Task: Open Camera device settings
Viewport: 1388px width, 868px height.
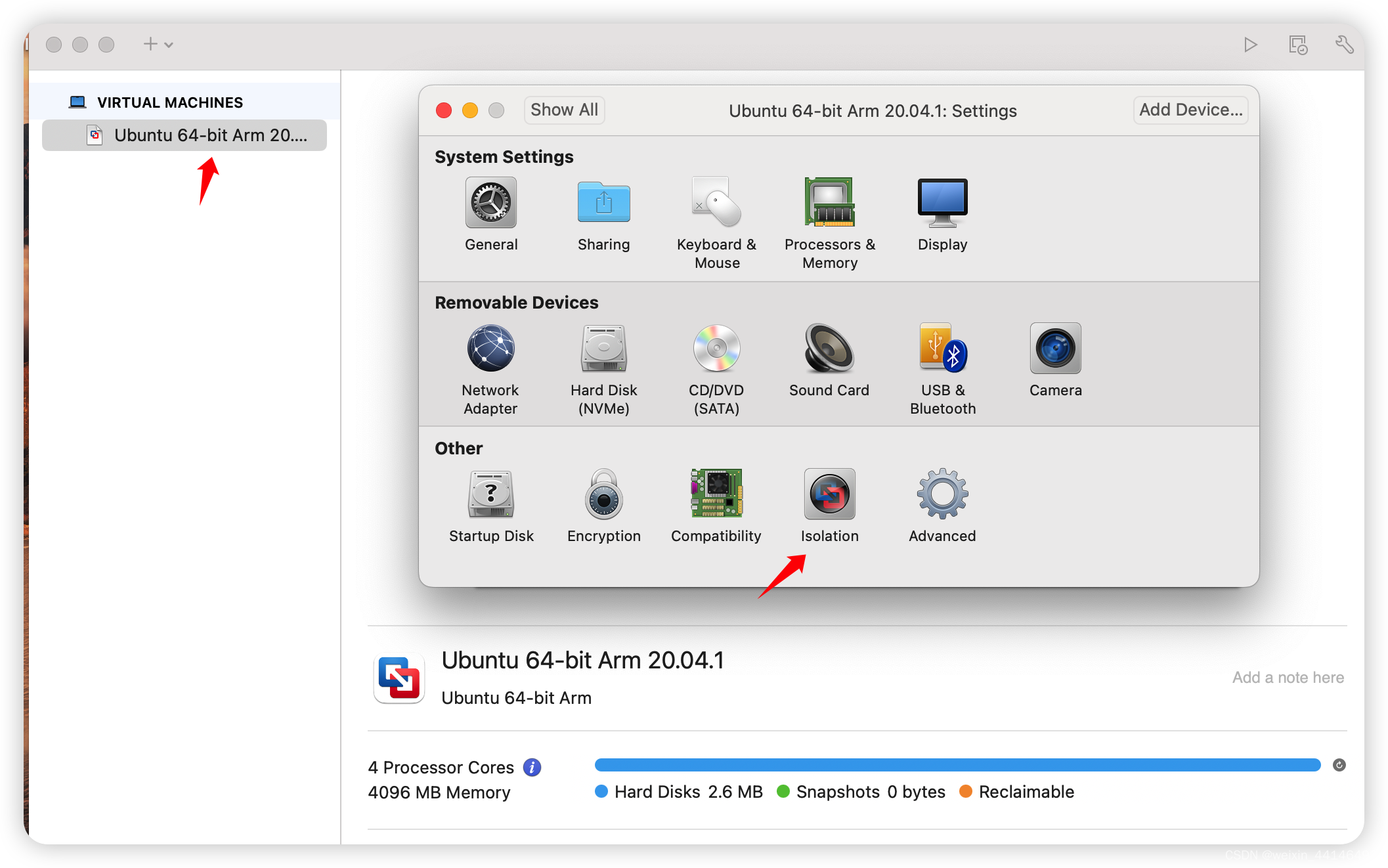Action: click(1055, 360)
